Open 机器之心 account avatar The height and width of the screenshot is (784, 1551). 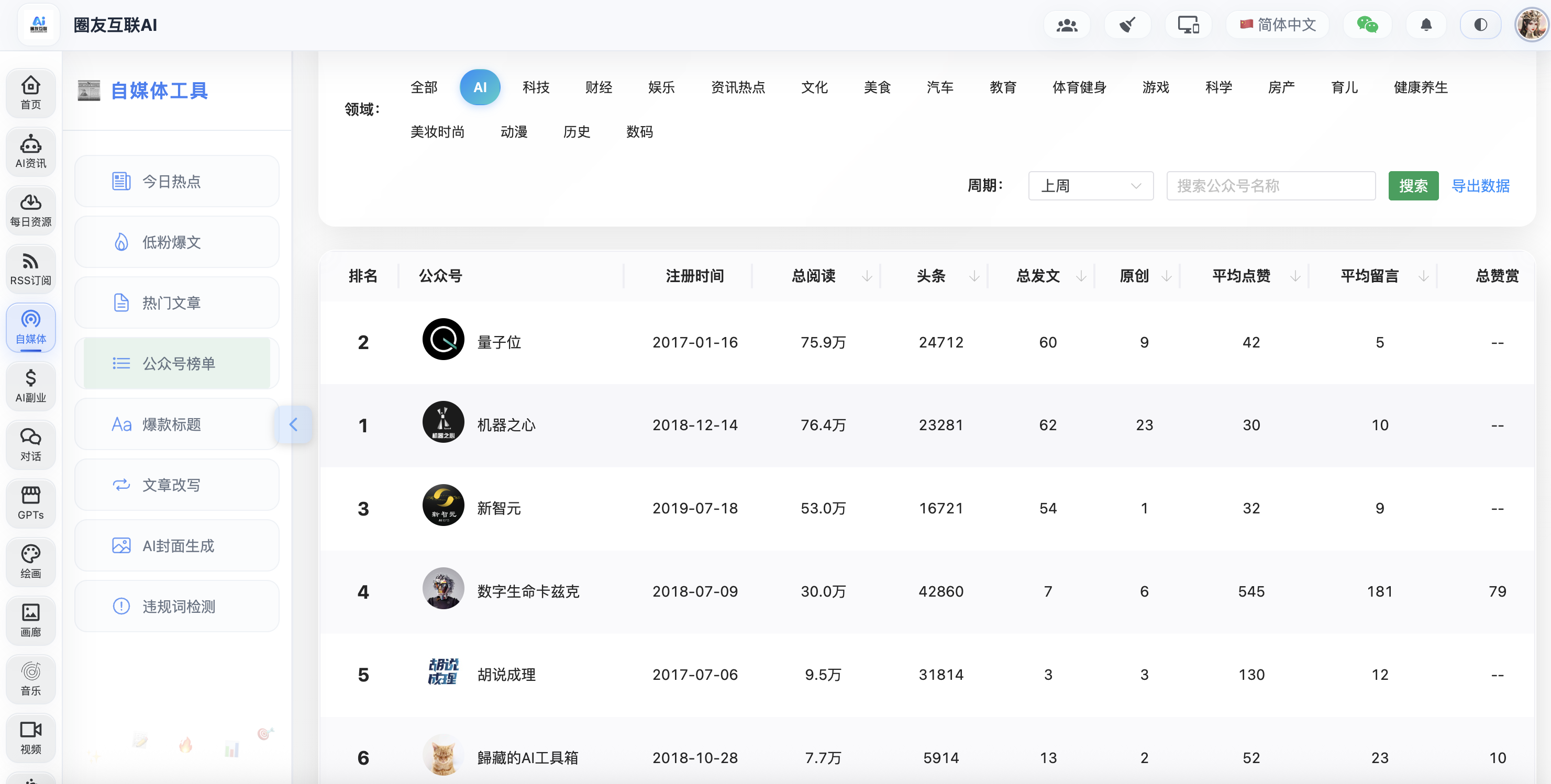click(443, 422)
